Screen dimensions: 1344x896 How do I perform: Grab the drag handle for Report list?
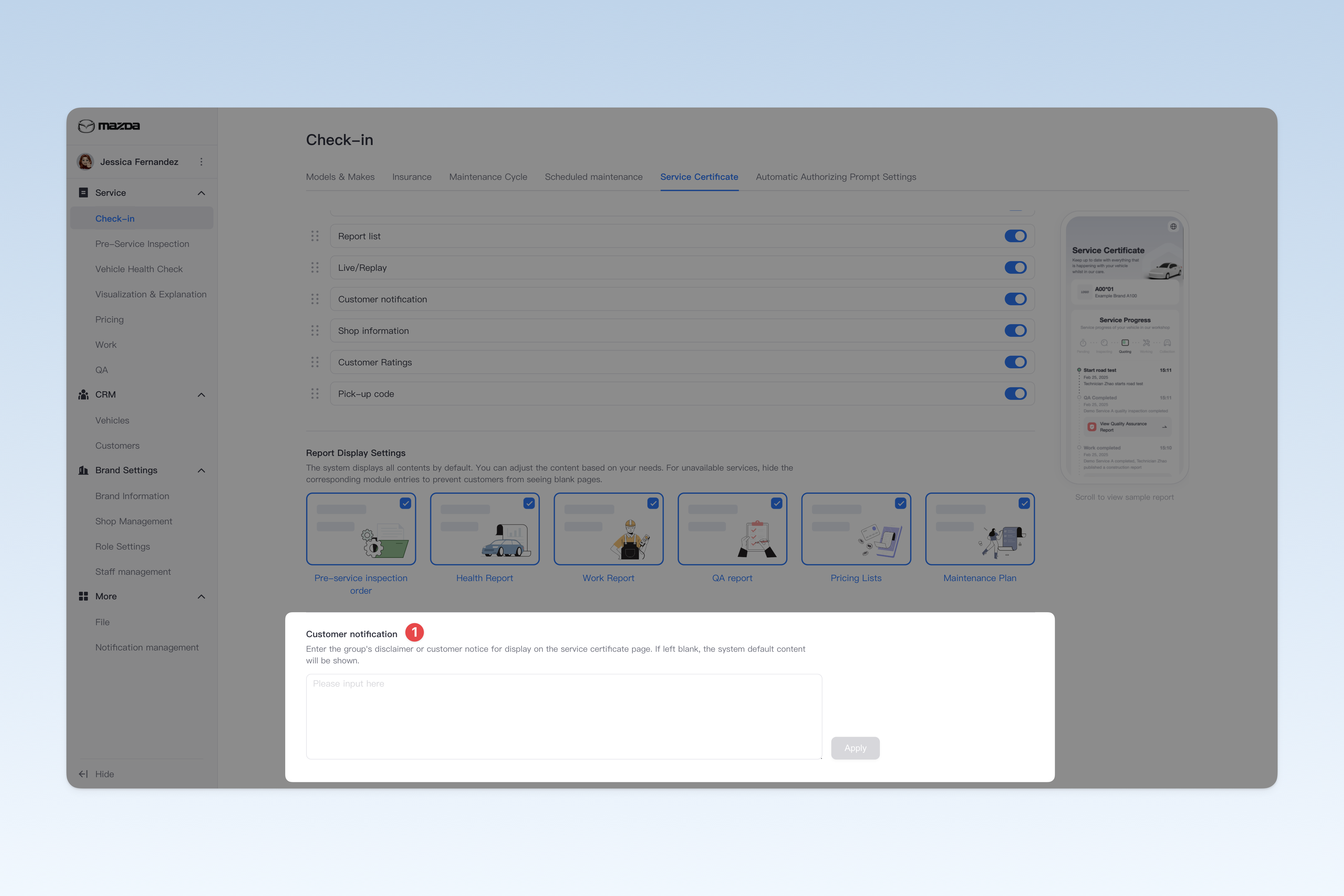click(315, 236)
